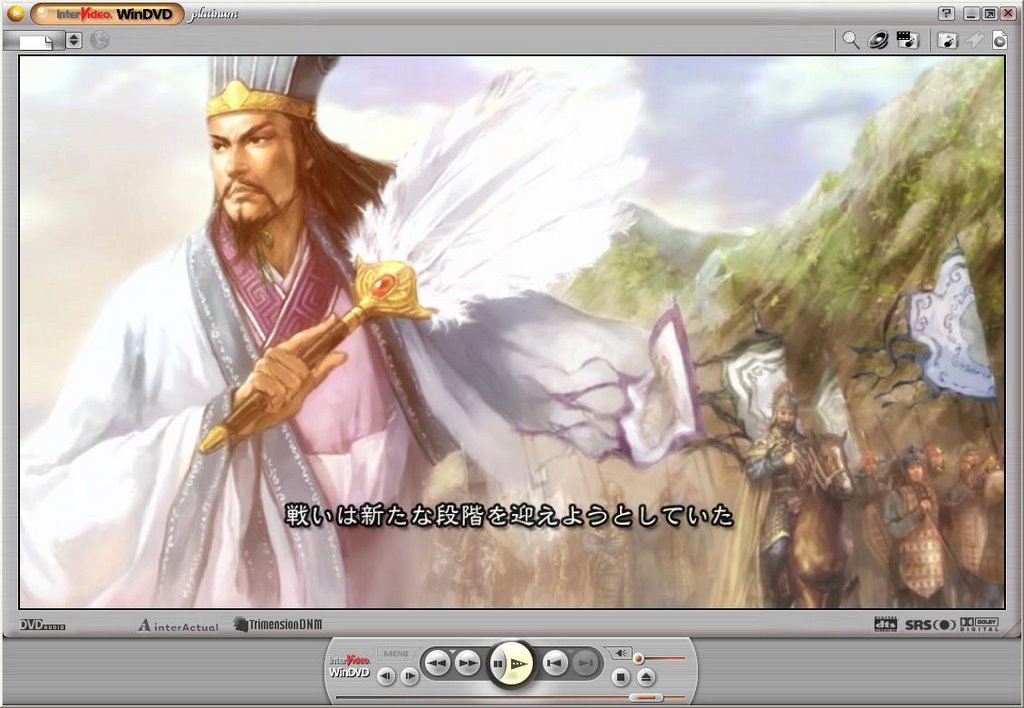This screenshot has height=708, width=1024.
Task: Click the film strip camera icon
Action: click(x=908, y=40)
